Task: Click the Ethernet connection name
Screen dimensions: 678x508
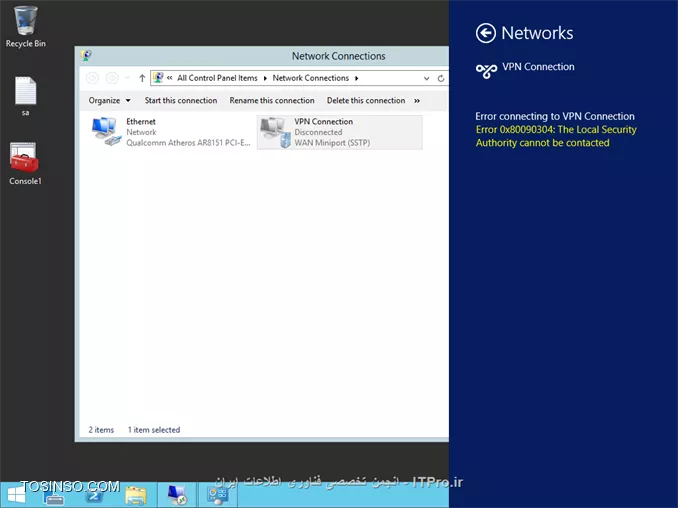Action: (141, 121)
